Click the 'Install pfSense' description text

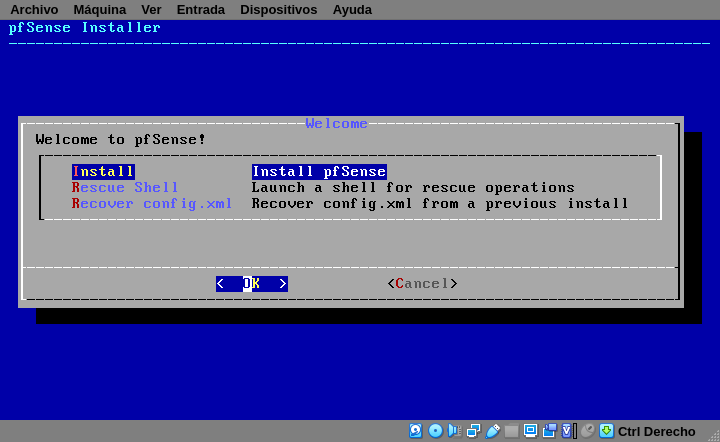319,172
